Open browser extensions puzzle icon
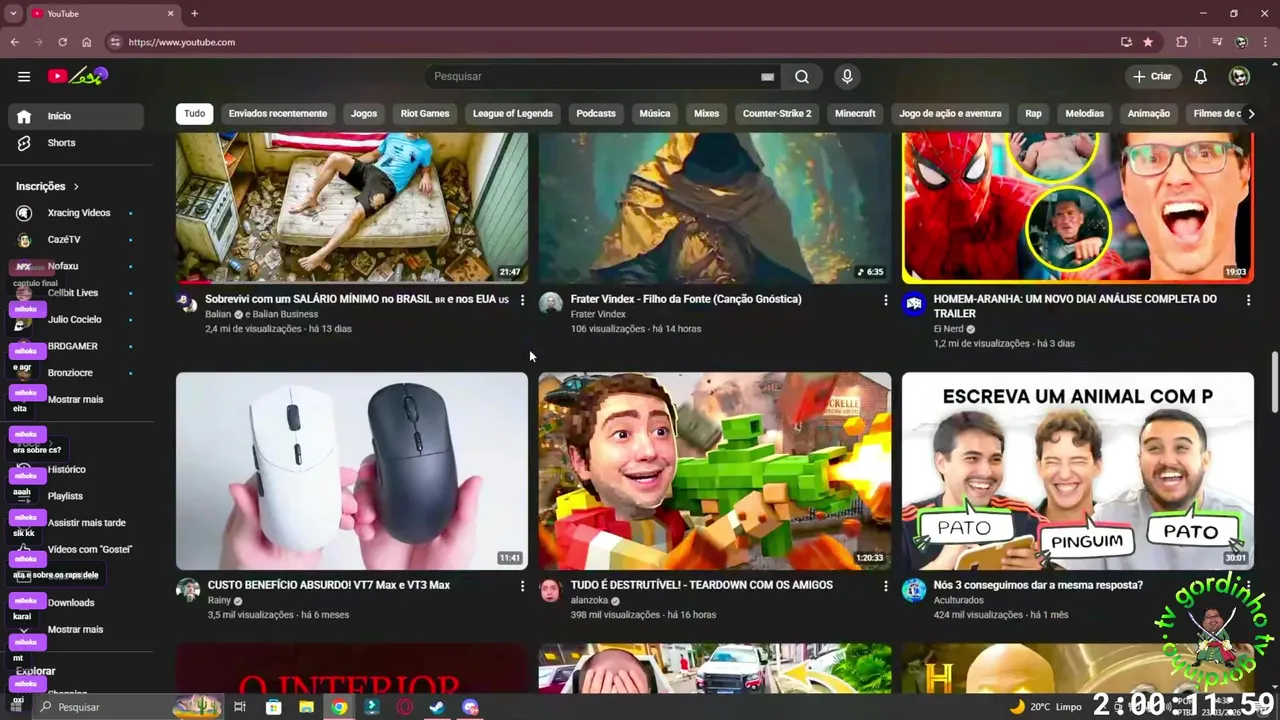 click(x=1182, y=42)
